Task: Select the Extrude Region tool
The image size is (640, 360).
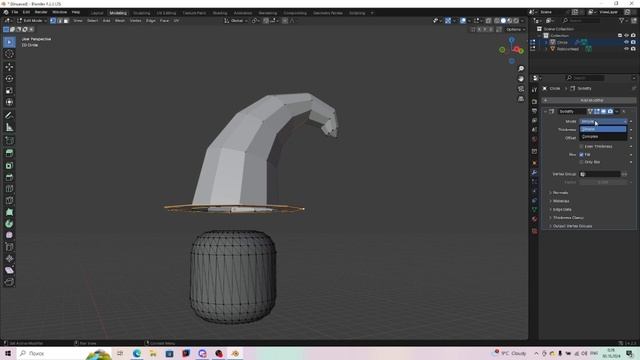Action: (x=9, y=153)
